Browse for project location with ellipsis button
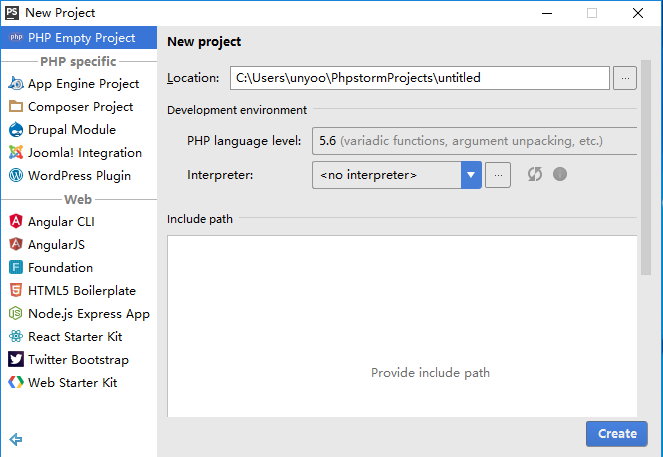The height and width of the screenshot is (457, 663). (x=625, y=78)
